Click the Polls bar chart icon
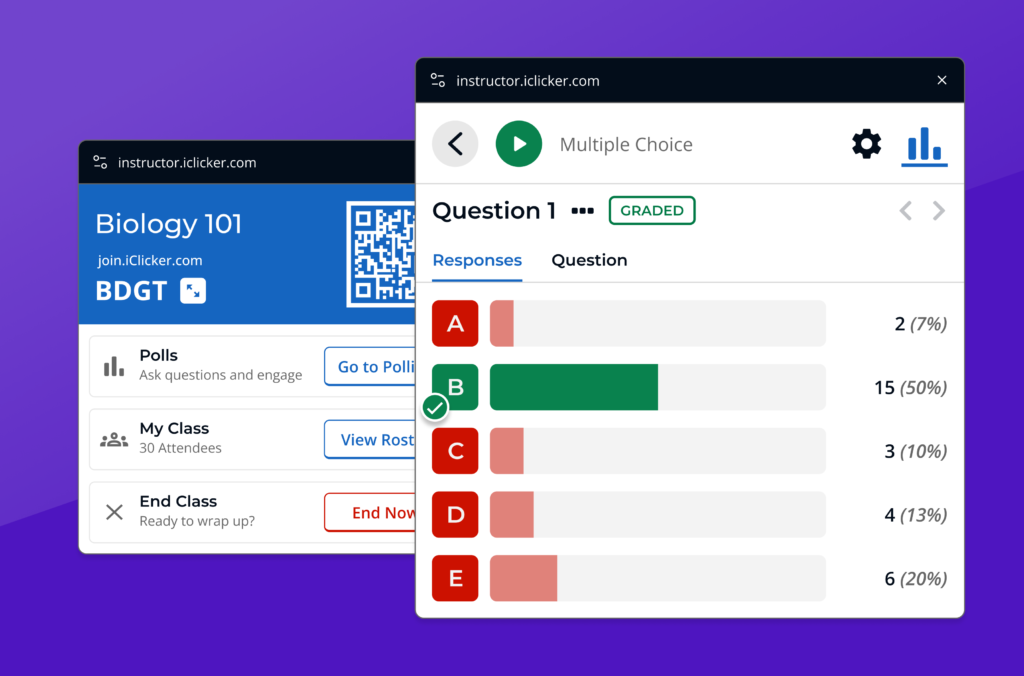 pos(114,366)
